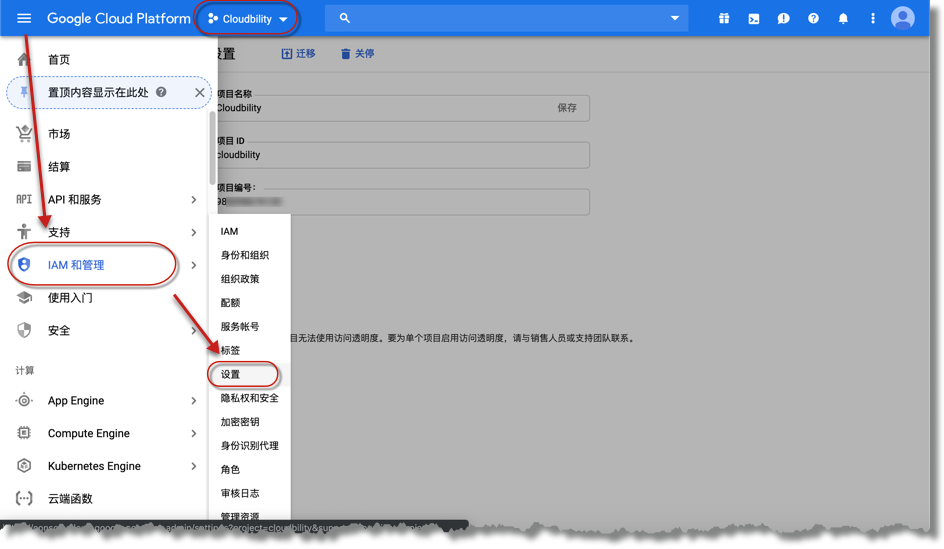Expand IAM 和管理 submenu chevron

[x=193, y=265]
